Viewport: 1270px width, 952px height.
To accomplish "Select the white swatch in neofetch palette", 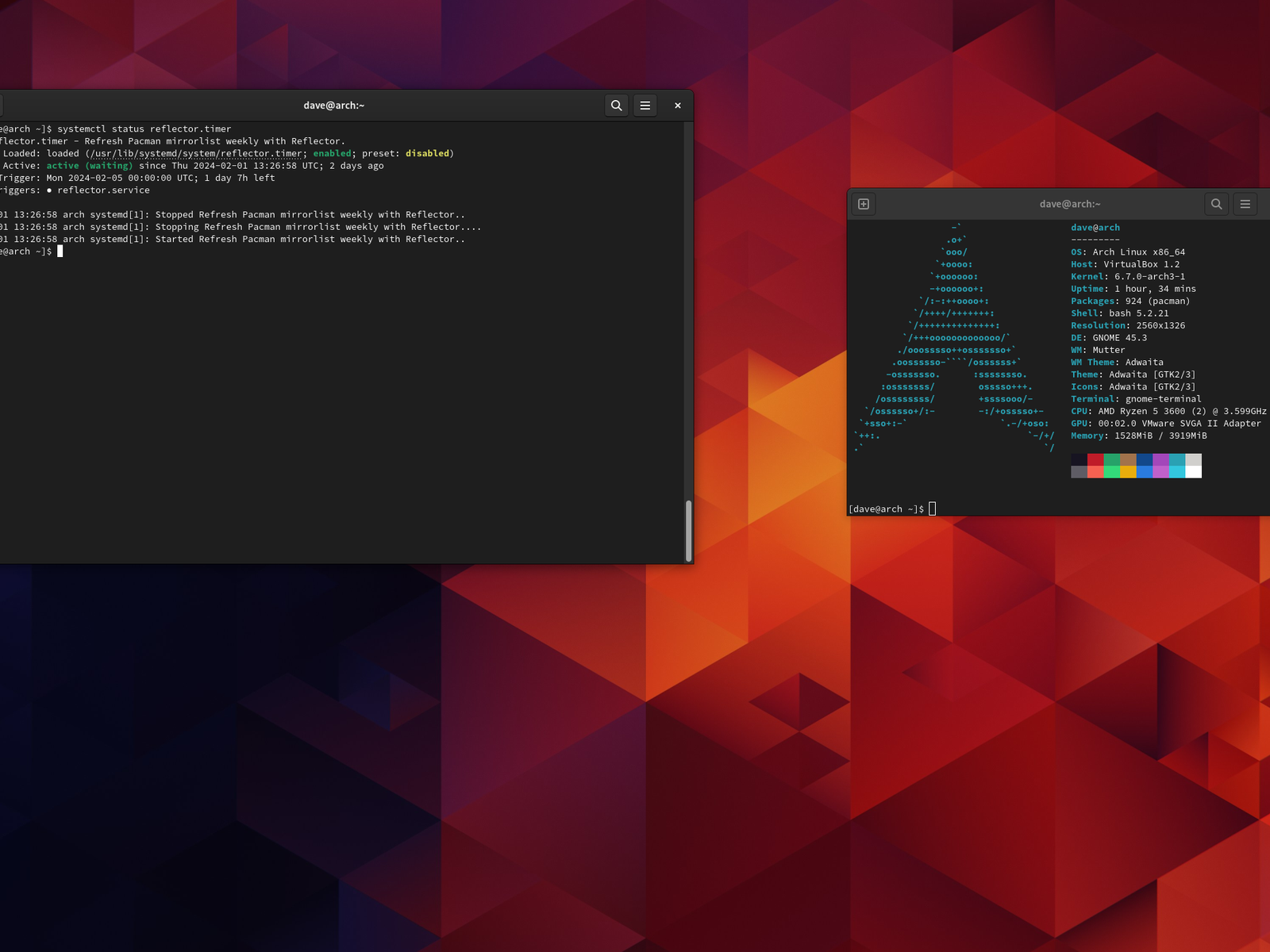I will coord(1193,472).
